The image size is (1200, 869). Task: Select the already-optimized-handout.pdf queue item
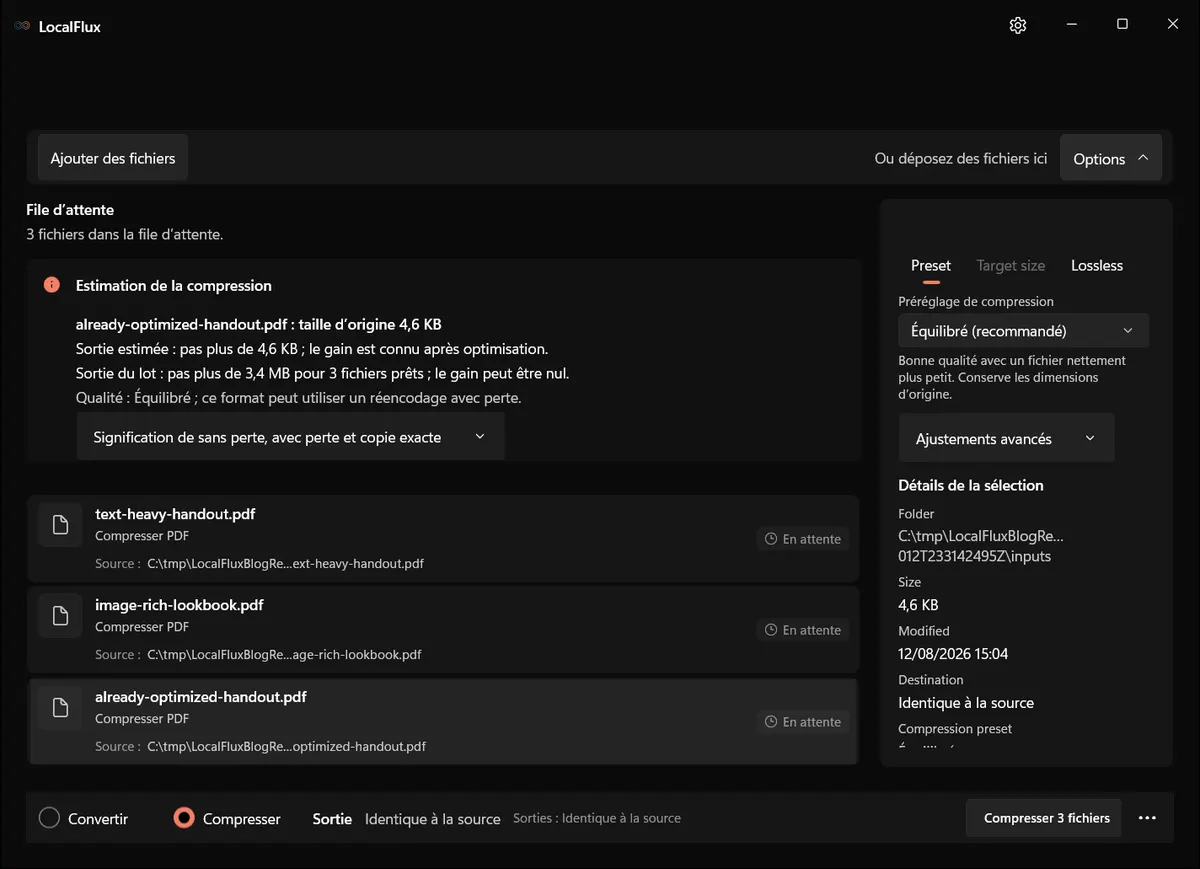tap(443, 722)
